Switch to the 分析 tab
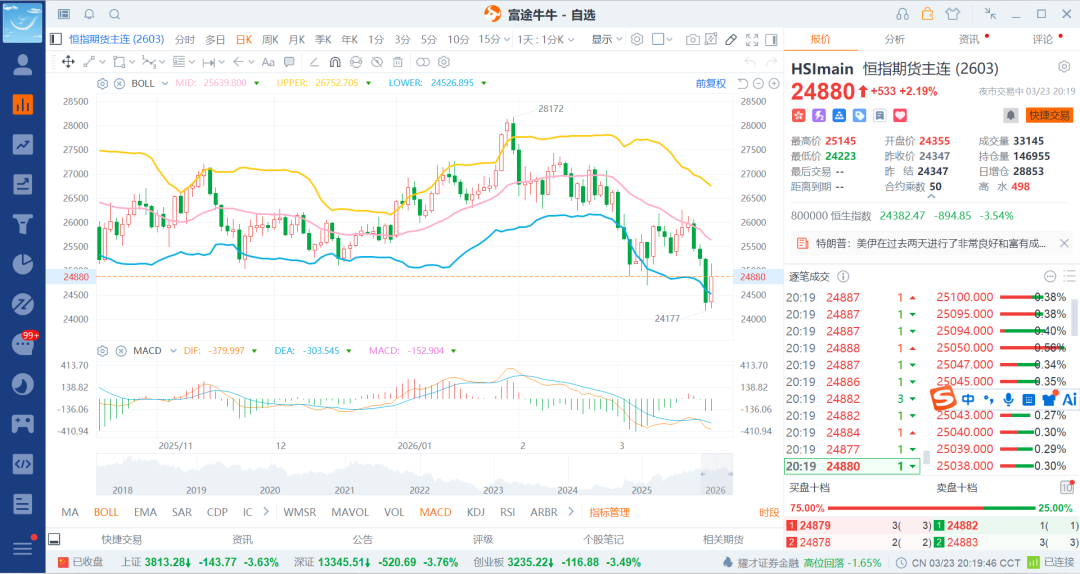1080x574 pixels. [x=894, y=39]
